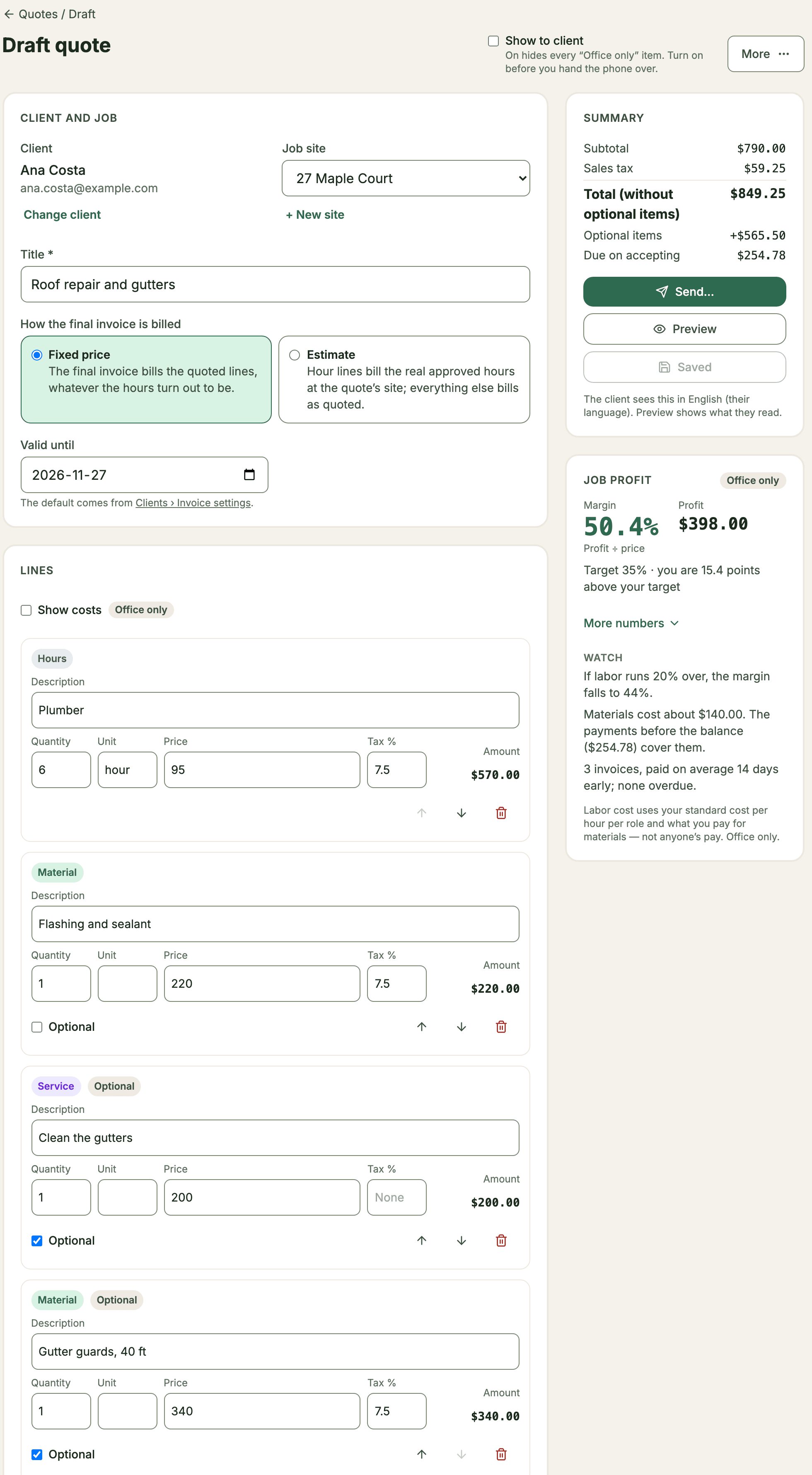812x1475 pixels.
Task: Edit Gutter guards, 40 ft description
Action: coord(275,1351)
